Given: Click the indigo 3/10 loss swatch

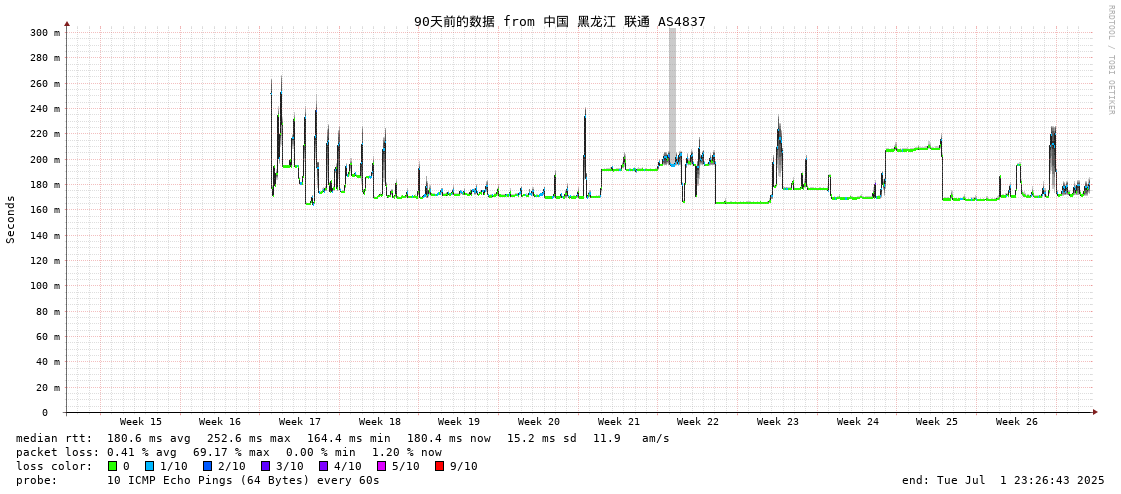Looking at the screenshot, I should point(266,466).
